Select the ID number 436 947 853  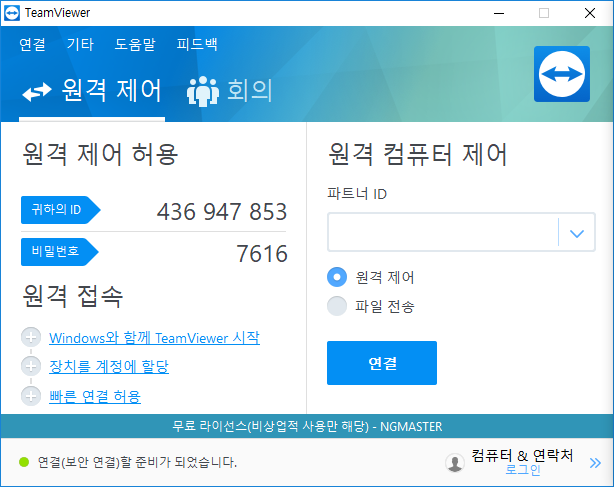pos(222,212)
